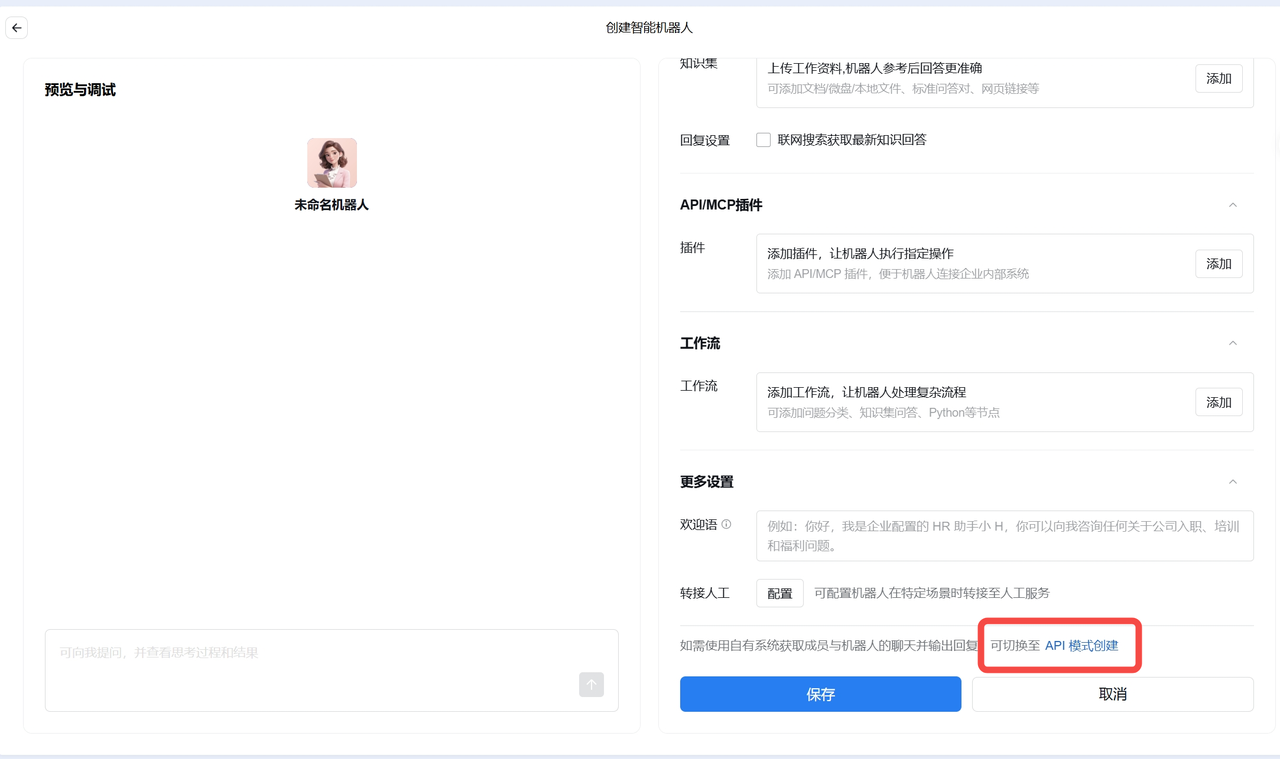Screen dimensions: 1280x759
Task: Open 配置 for 转接人工 settings
Action: tap(779, 592)
